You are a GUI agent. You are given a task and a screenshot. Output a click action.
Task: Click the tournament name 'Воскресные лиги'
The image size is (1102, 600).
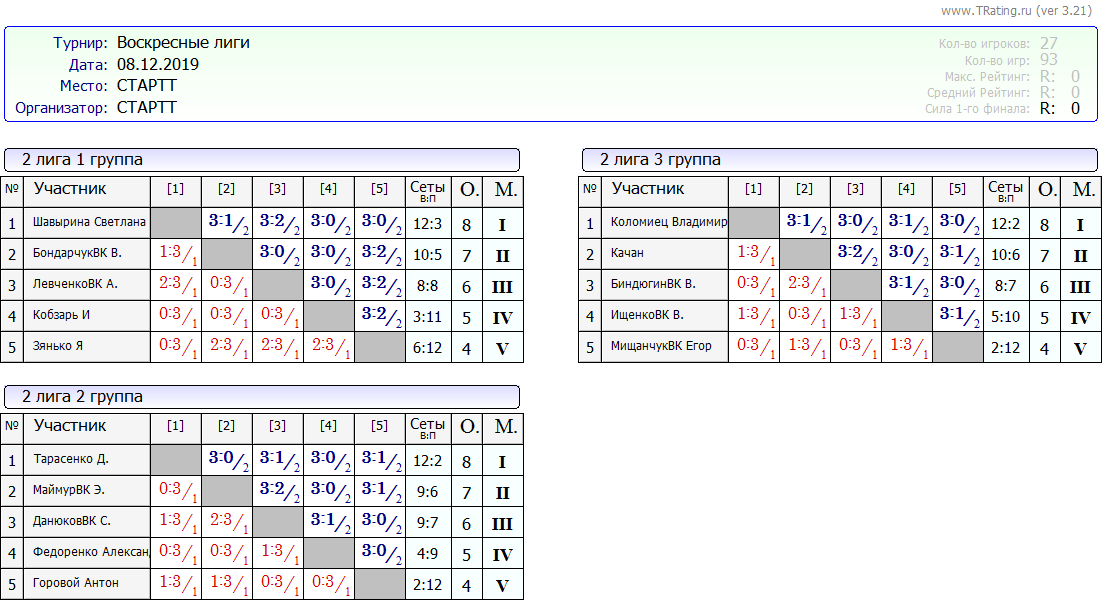(x=183, y=43)
